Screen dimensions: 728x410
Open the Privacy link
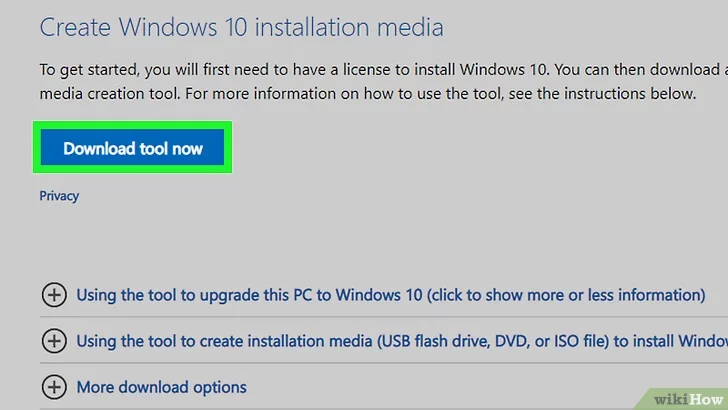coord(59,196)
